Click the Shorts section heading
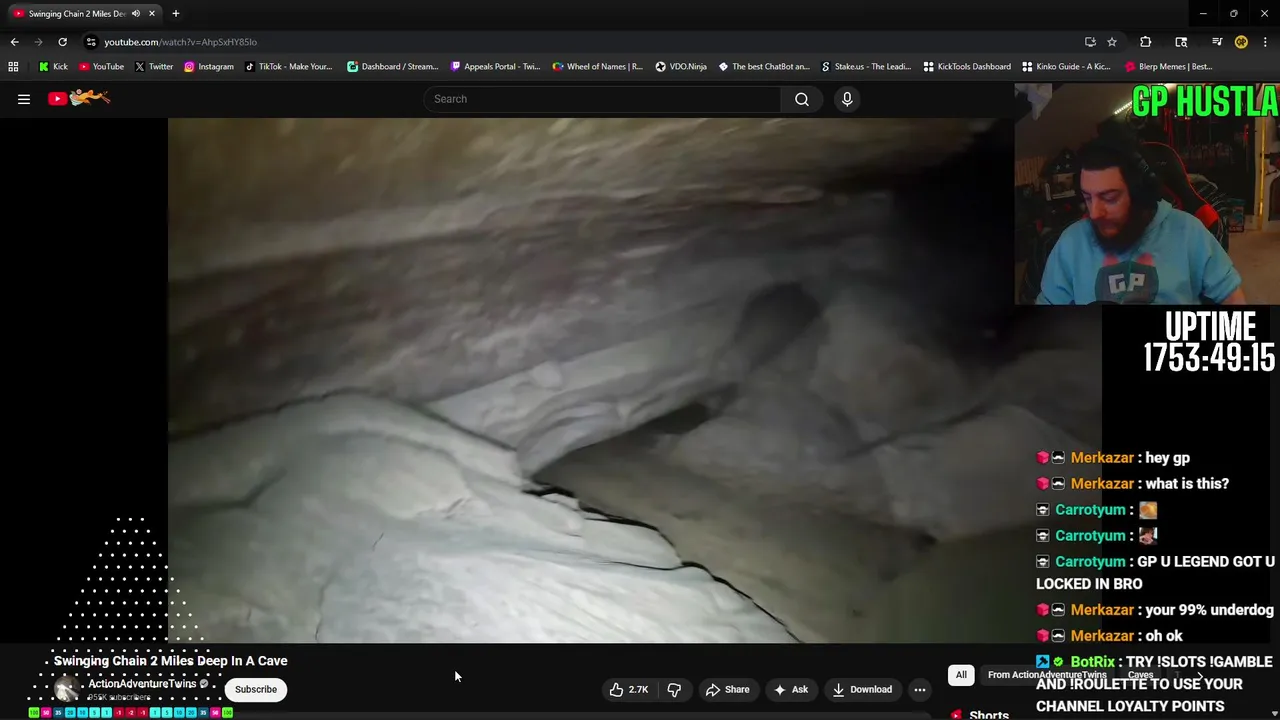 989,714
